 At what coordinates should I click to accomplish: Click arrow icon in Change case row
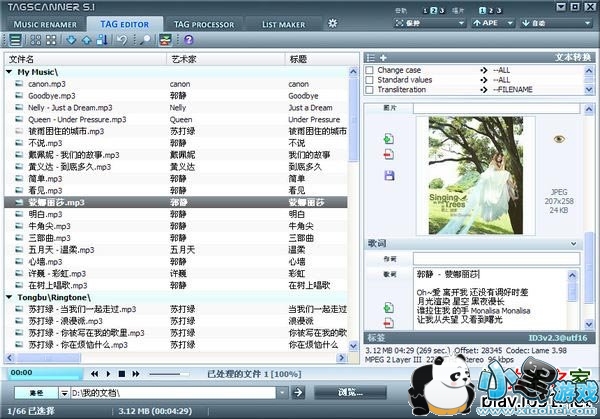(x=484, y=70)
